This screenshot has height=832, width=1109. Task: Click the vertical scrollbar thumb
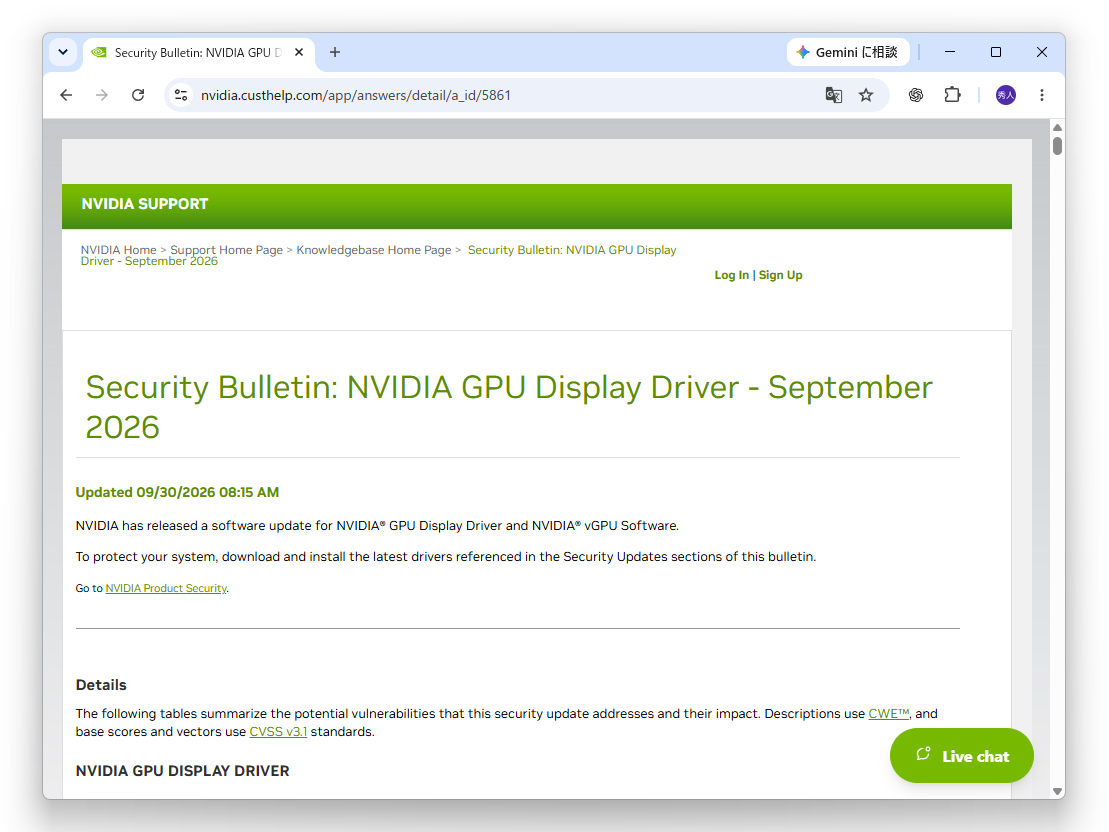[x=1057, y=146]
